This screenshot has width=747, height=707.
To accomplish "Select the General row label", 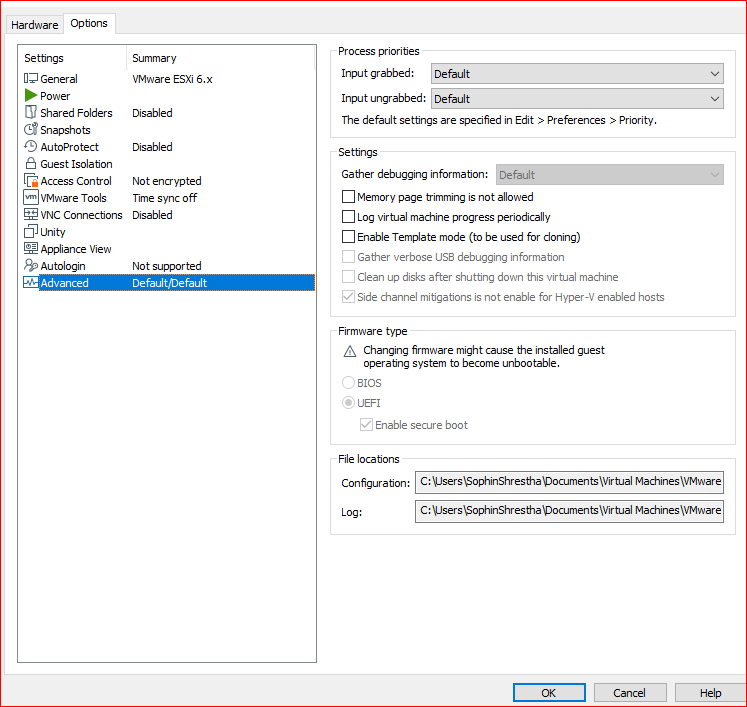I will pos(59,79).
